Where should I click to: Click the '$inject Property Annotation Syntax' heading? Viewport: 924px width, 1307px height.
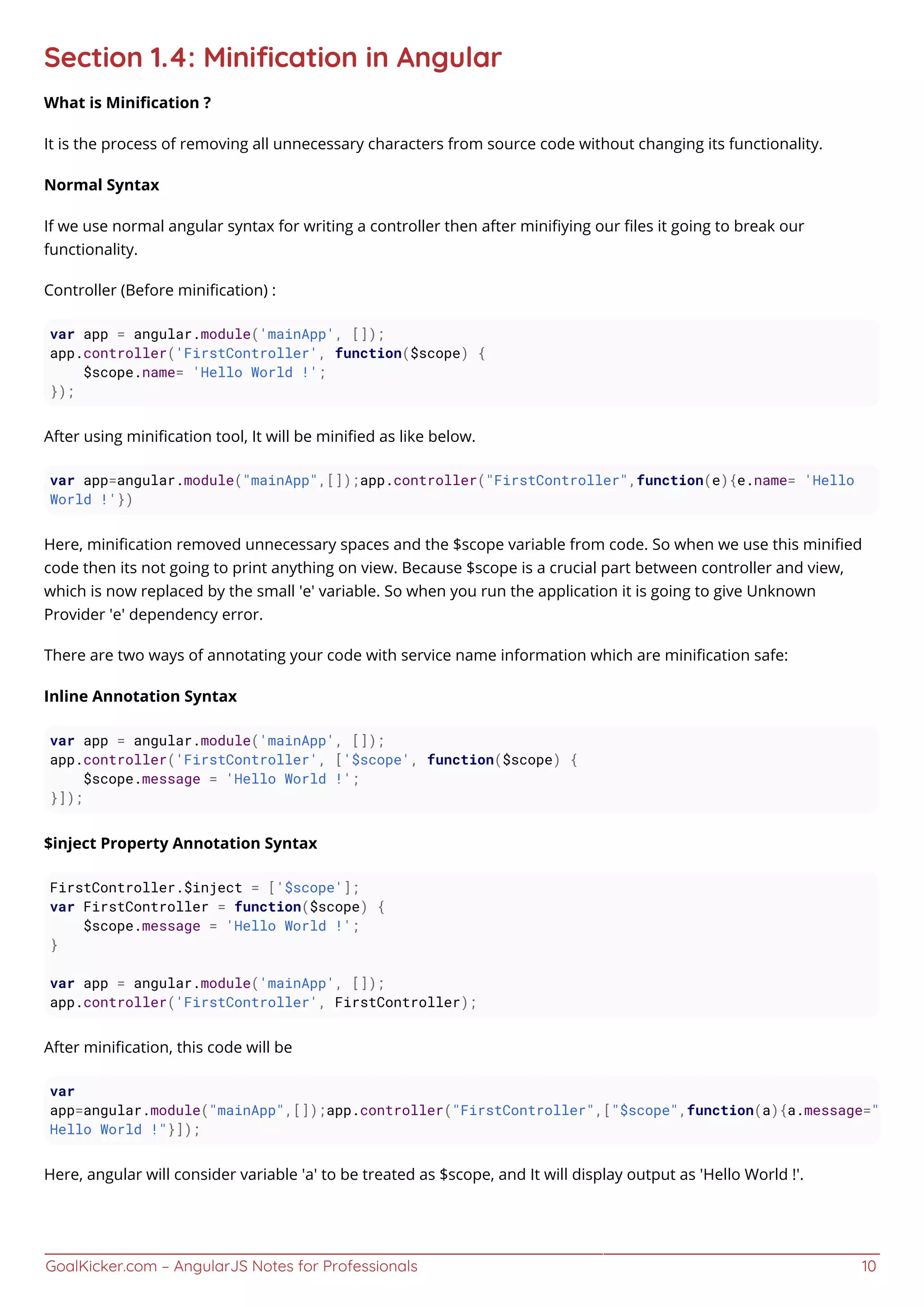click(x=180, y=843)
